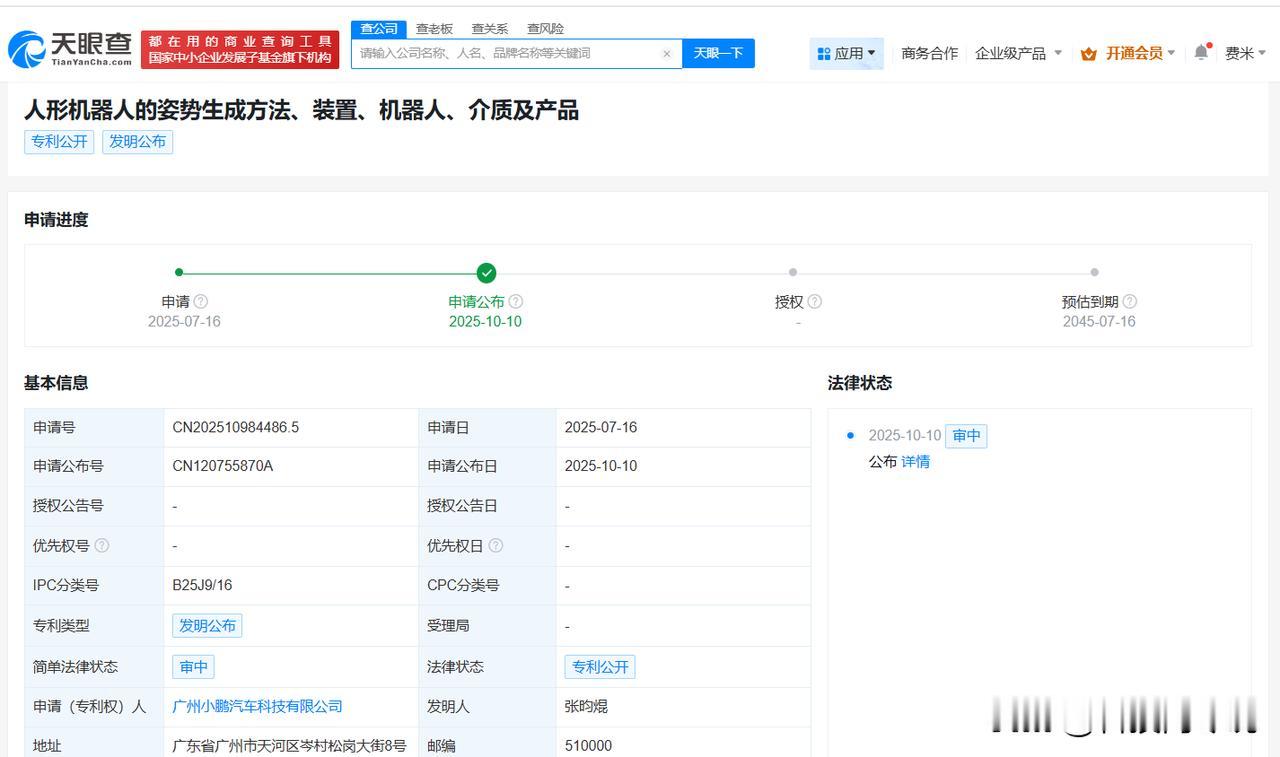Viewport: 1280px width, 757px height.
Task: Click help icon next to 优先权日
Action: pyautogui.click(x=496, y=546)
